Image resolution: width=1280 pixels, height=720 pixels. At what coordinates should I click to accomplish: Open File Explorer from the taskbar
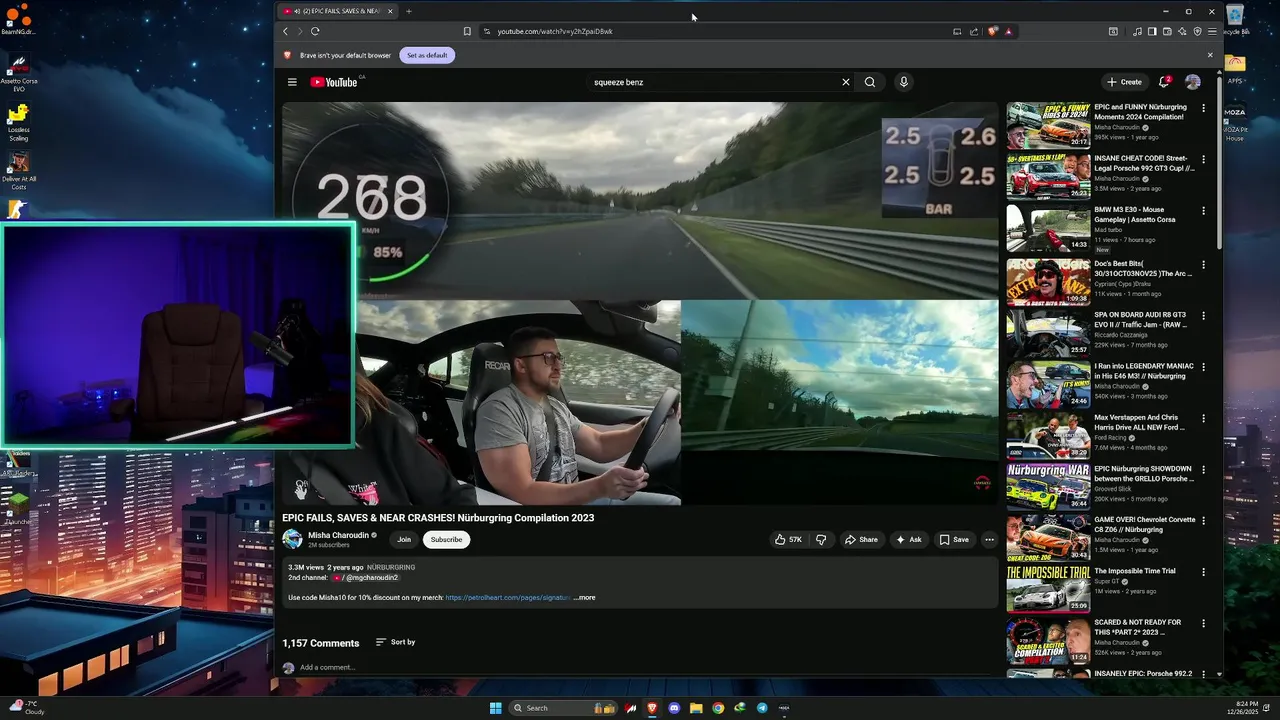click(x=696, y=708)
